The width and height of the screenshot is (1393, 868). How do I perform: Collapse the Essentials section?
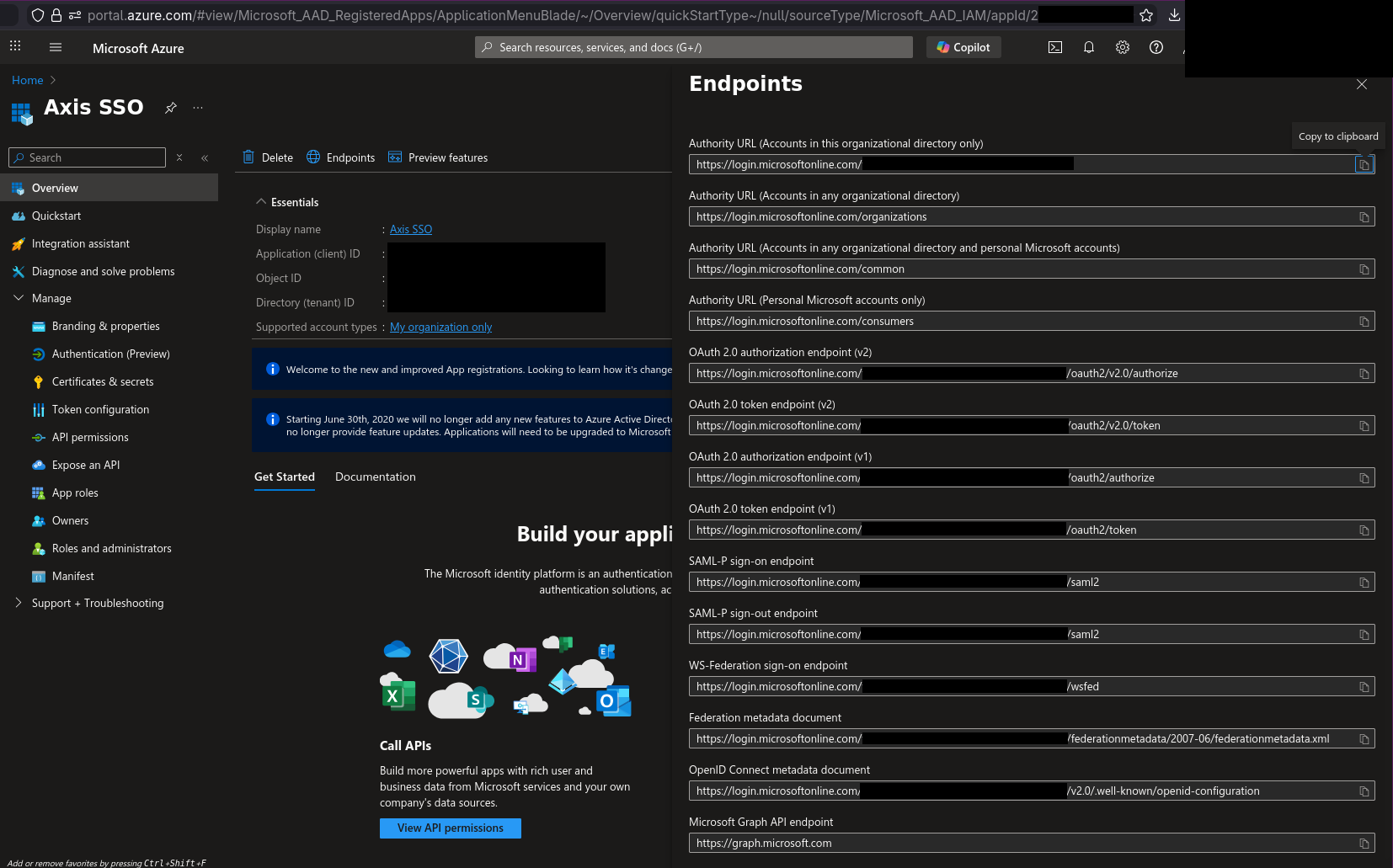261,201
